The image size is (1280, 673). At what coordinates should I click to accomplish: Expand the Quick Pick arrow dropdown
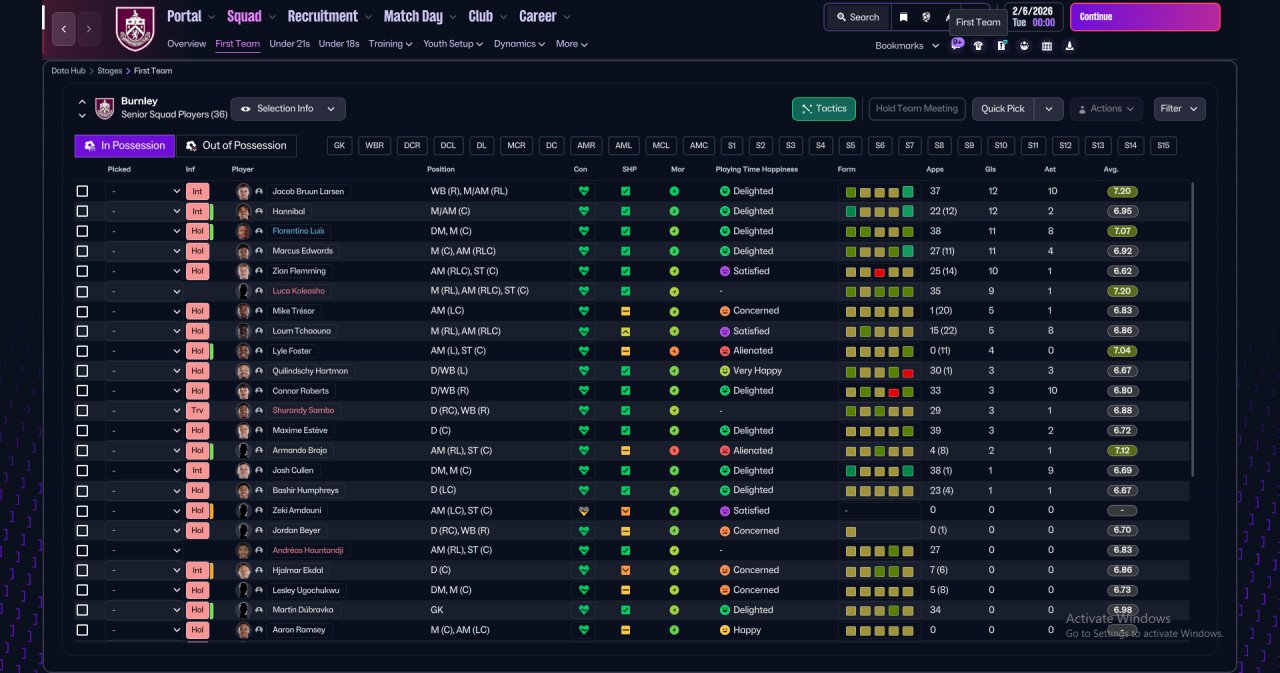(1049, 109)
